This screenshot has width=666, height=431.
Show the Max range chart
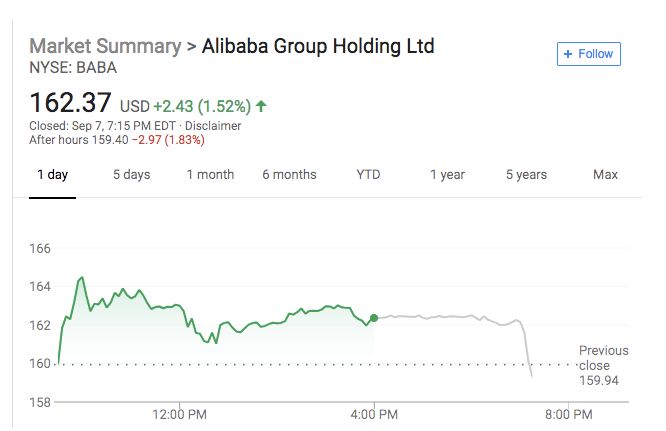(605, 175)
